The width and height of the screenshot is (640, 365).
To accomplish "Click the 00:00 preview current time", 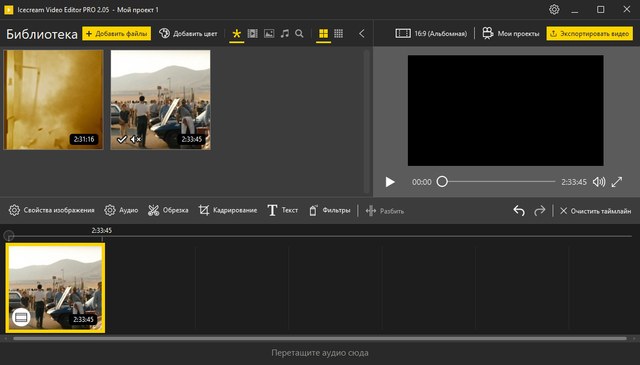I will [422, 182].
